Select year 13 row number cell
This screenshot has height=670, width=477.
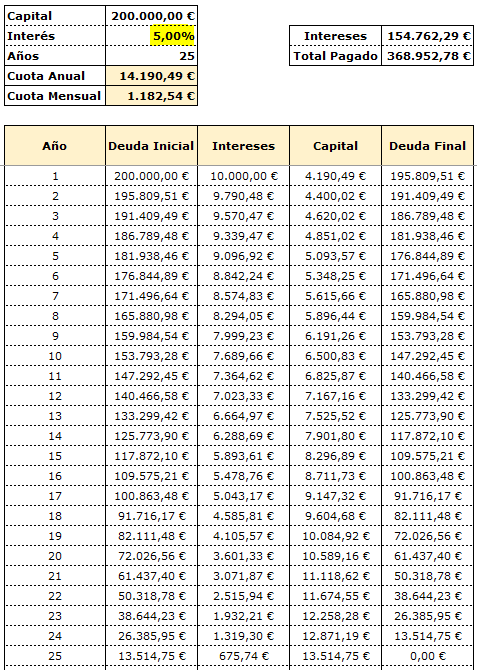tap(55, 416)
